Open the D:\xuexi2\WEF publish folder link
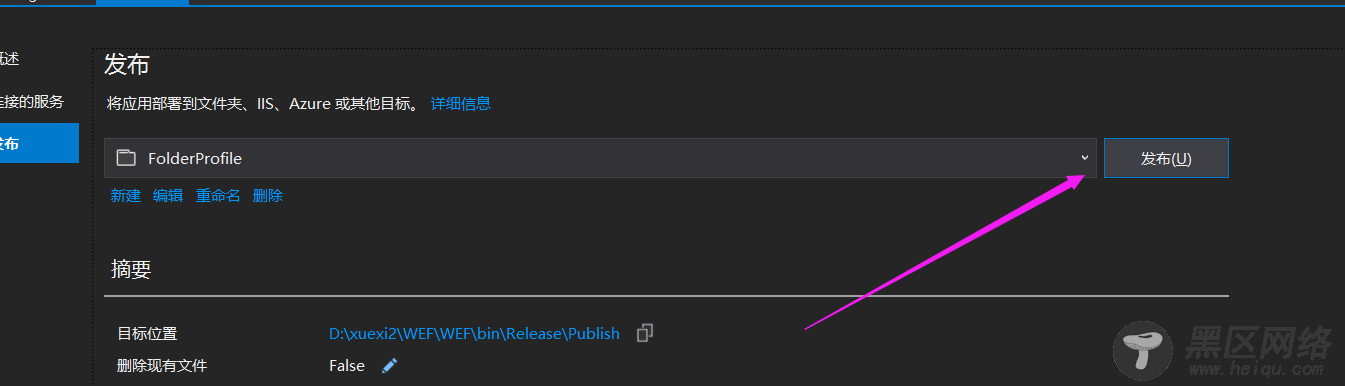Viewport: 1345px width, 386px height. (x=474, y=333)
